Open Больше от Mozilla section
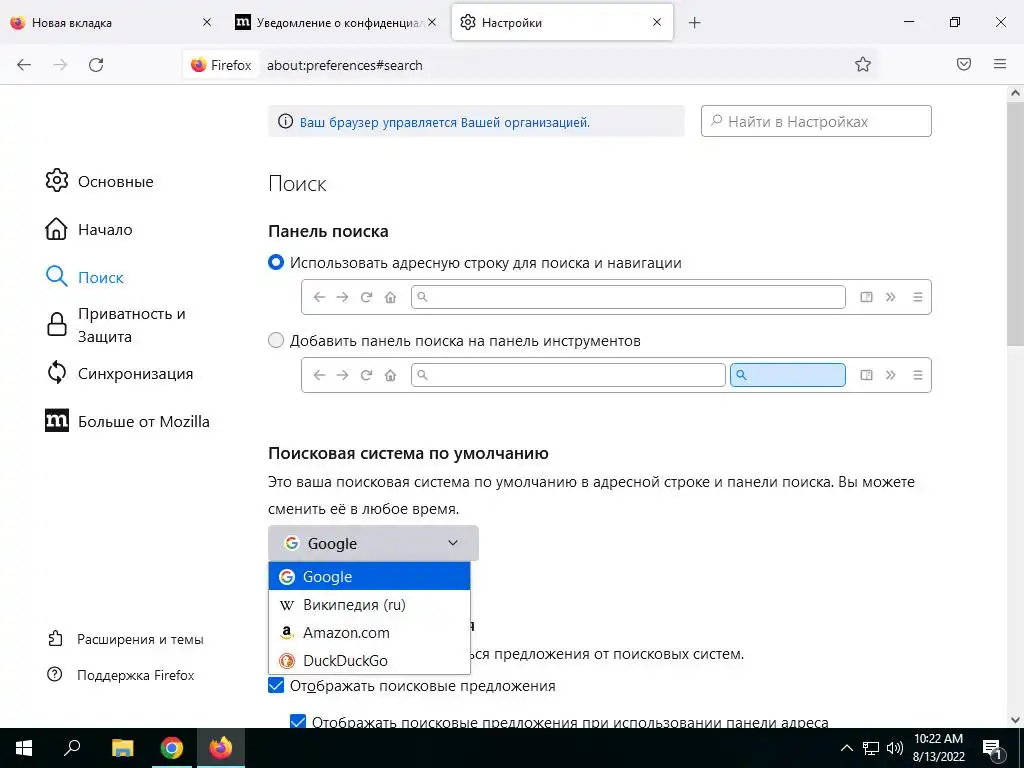This screenshot has width=1024, height=768. point(127,421)
